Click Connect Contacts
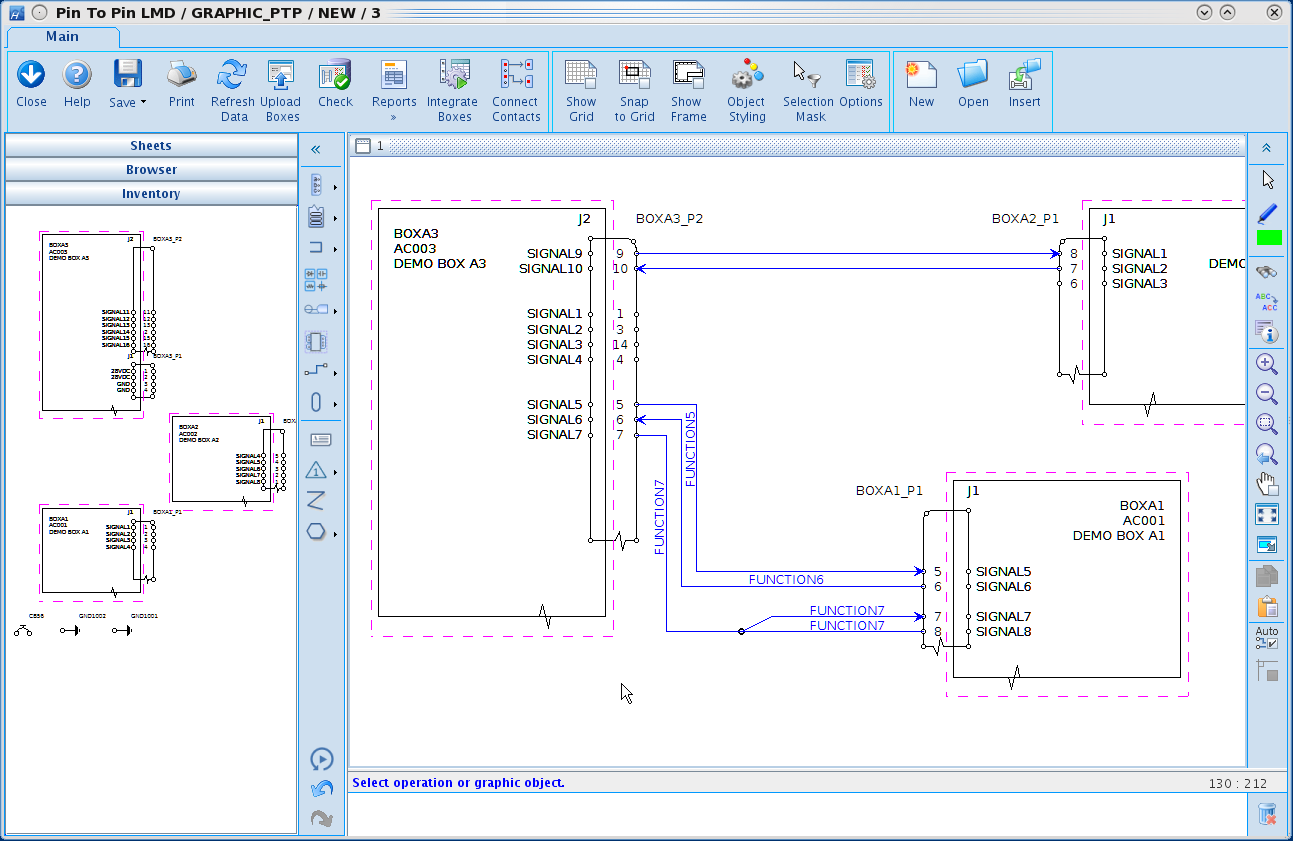 point(516,91)
